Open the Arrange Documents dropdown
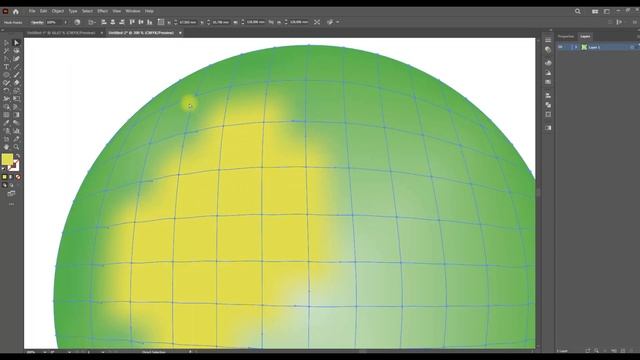Image resolution: width=640 pixels, height=360 pixels. tap(595, 11)
